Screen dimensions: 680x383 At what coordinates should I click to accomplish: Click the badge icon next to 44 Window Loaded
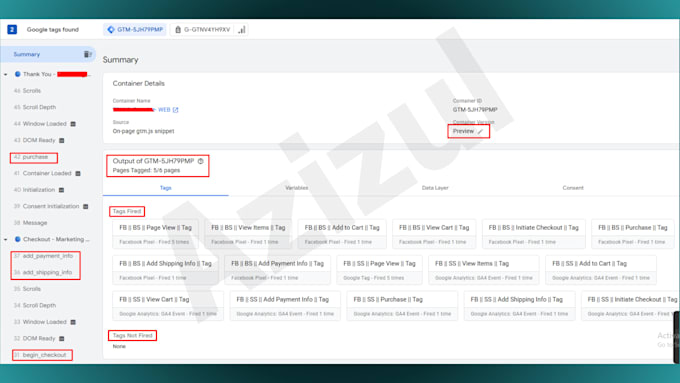pyautogui.click(x=73, y=124)
